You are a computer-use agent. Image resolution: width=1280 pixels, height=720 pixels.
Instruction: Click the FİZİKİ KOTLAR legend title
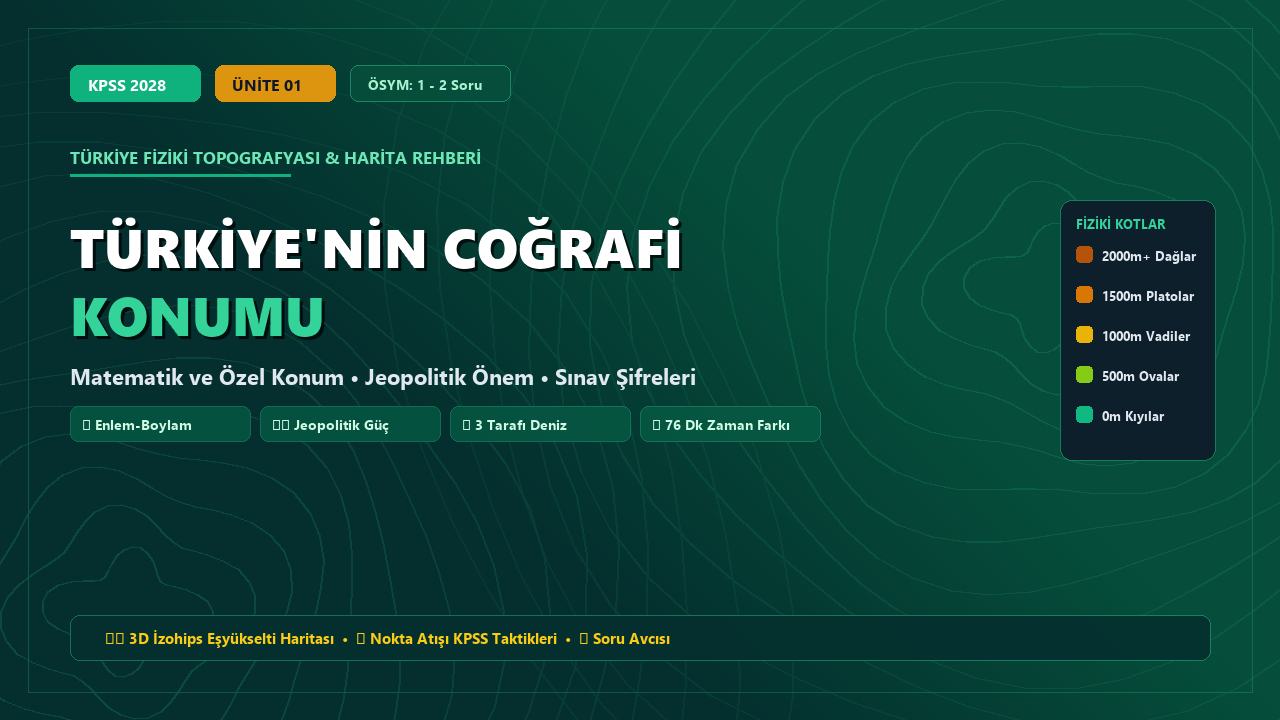1120,224
